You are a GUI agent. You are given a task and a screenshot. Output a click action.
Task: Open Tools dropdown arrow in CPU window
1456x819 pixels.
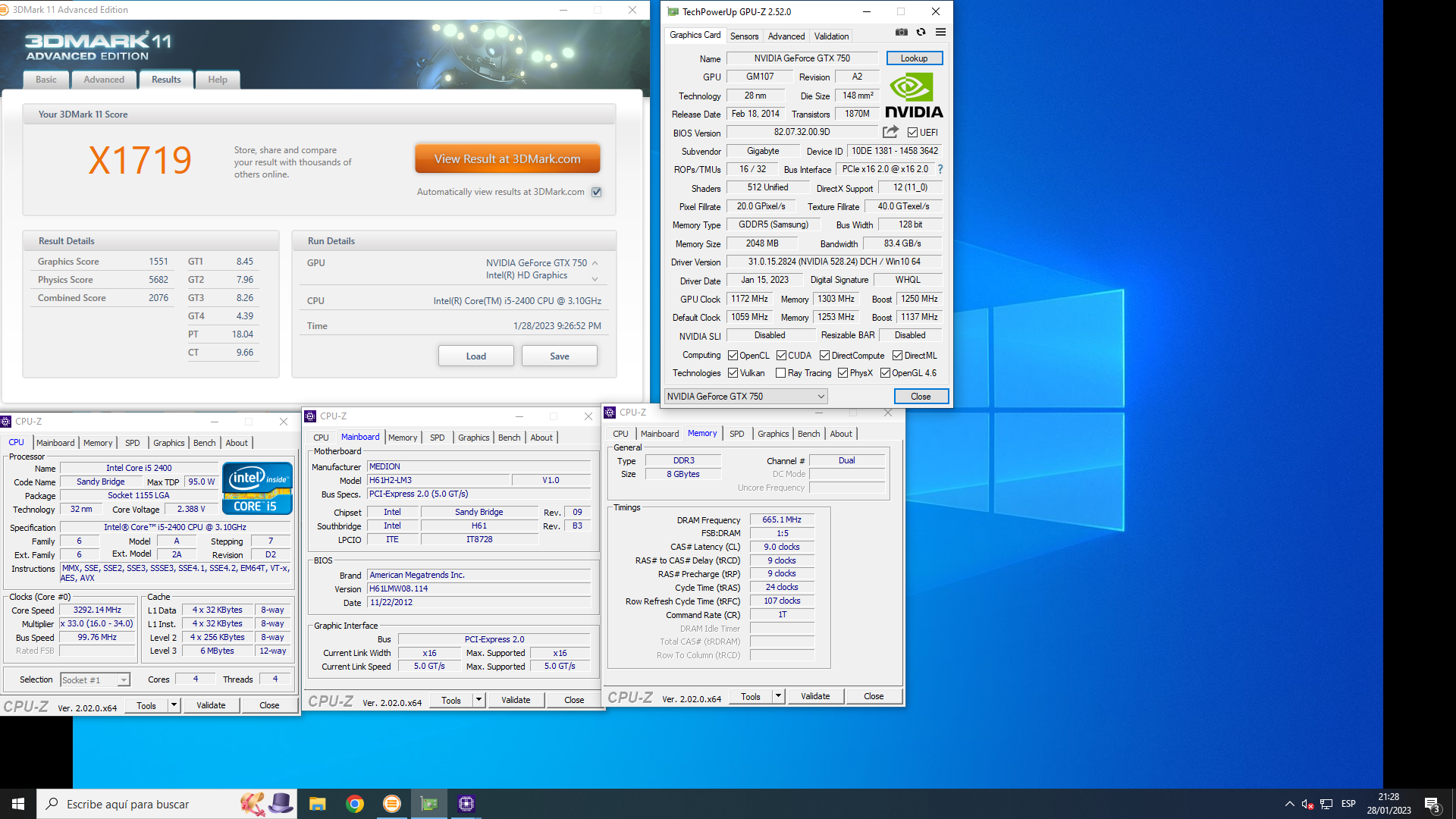174,705
